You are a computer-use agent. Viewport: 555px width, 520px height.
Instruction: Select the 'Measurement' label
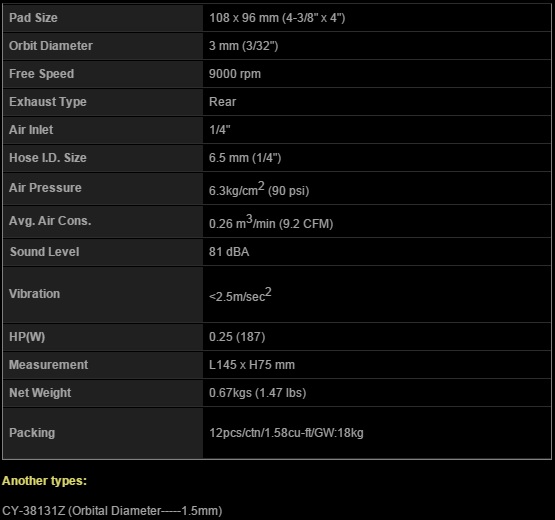(x=48, y=365)
